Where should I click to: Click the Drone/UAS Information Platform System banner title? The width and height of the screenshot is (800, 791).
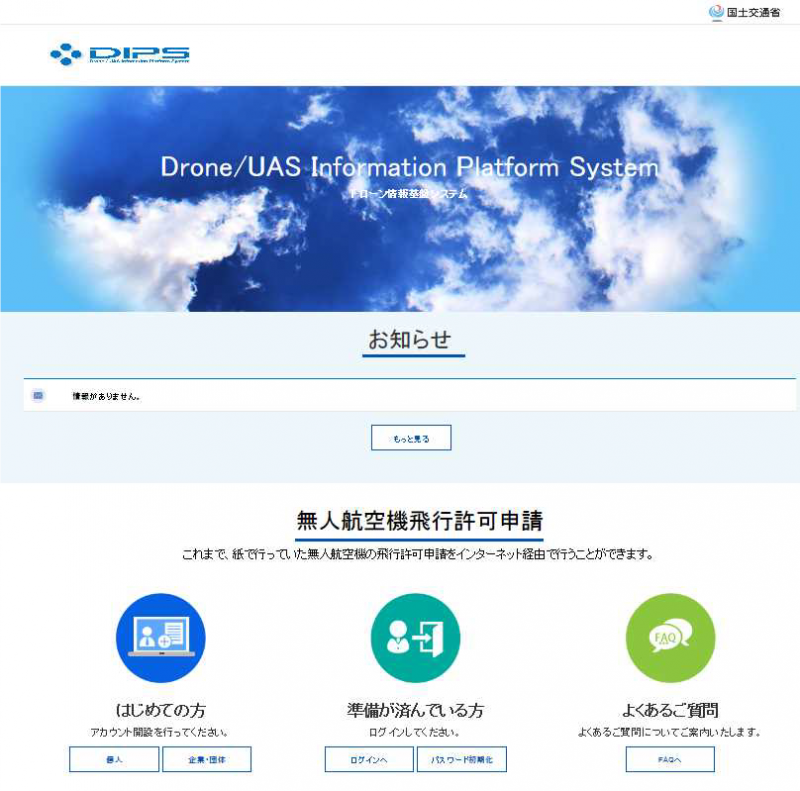[410, 167]
